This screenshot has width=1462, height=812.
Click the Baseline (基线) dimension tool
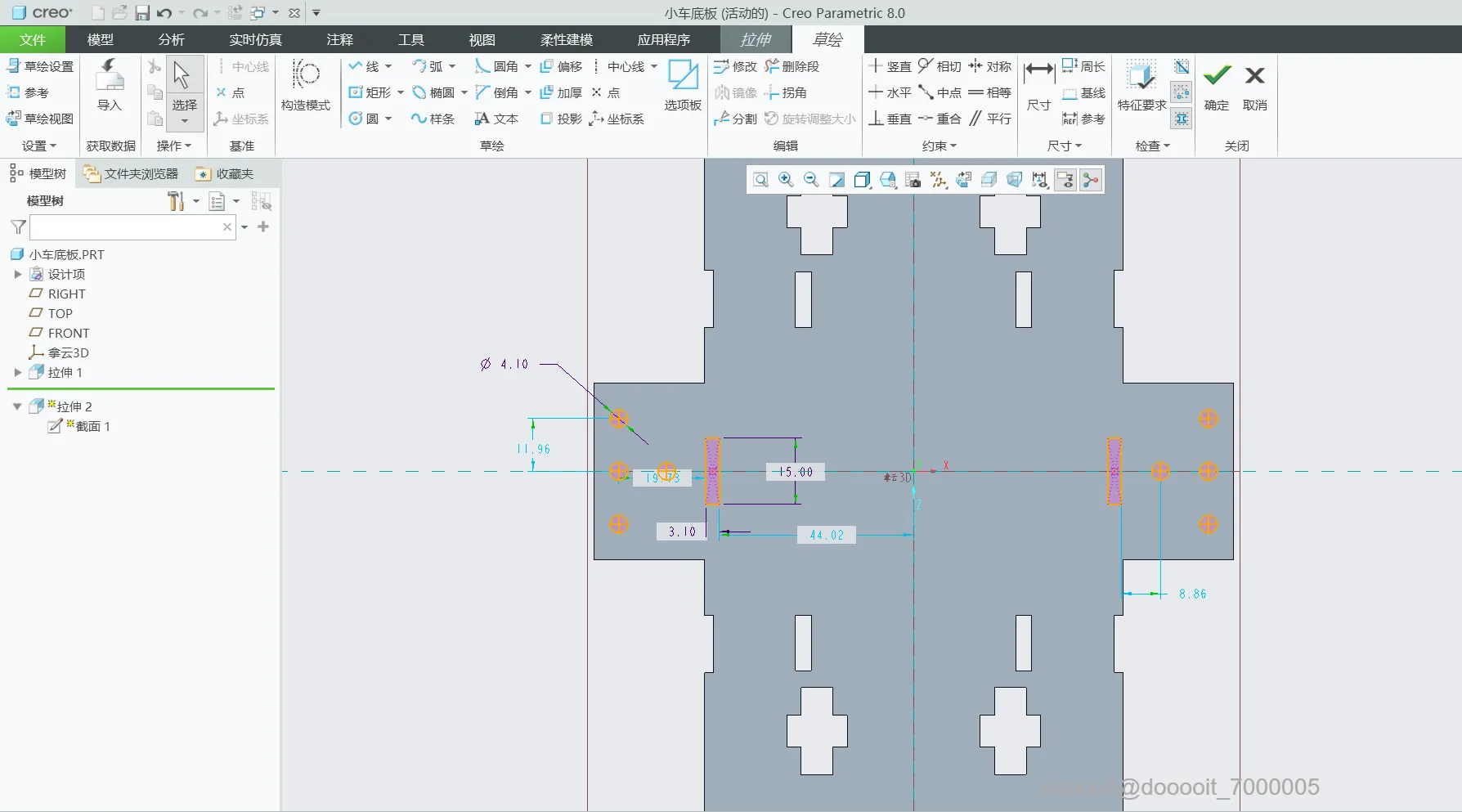click(x=1083, y=93)
